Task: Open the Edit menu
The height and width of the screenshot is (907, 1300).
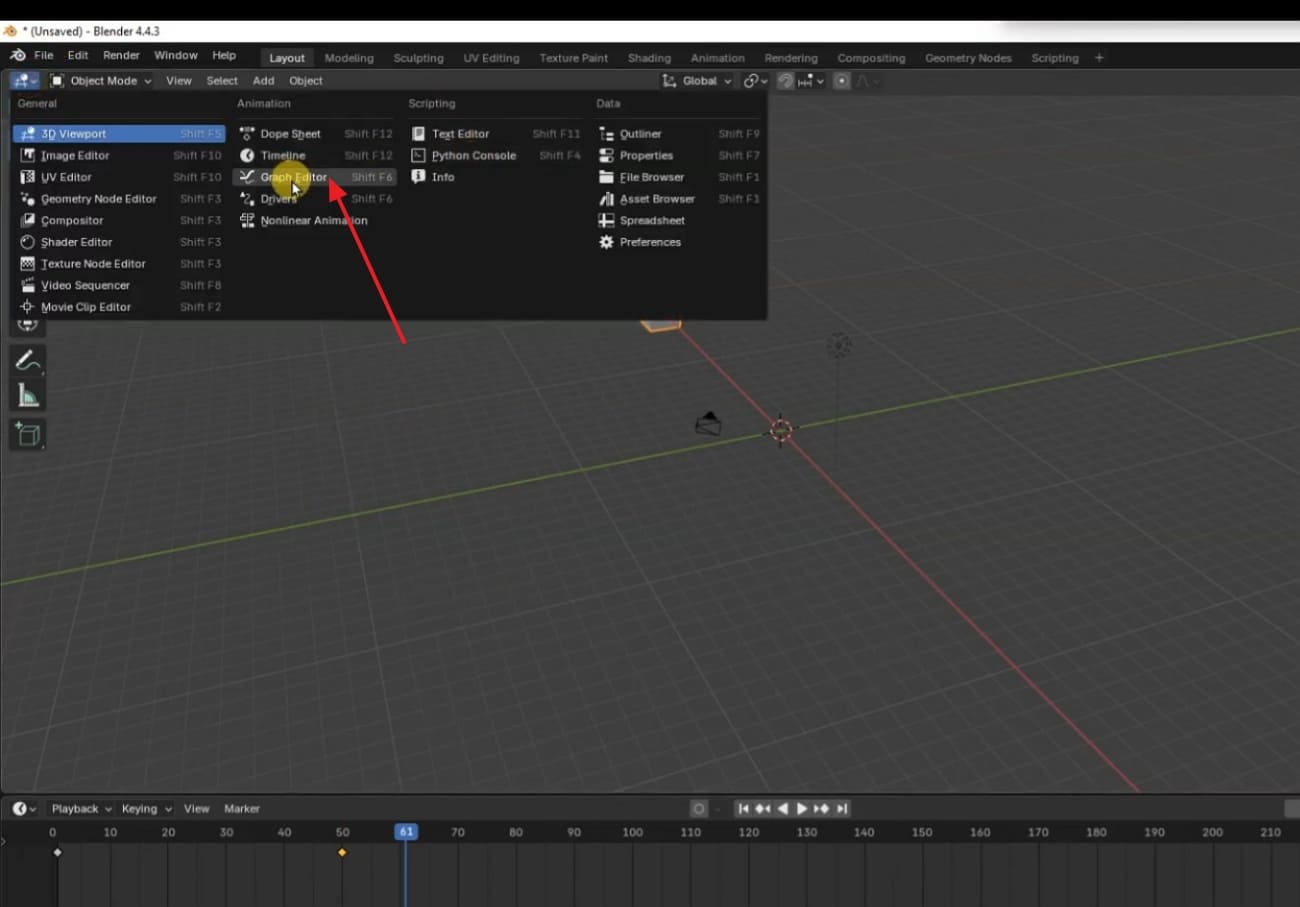Action: [x=78, y=56]
